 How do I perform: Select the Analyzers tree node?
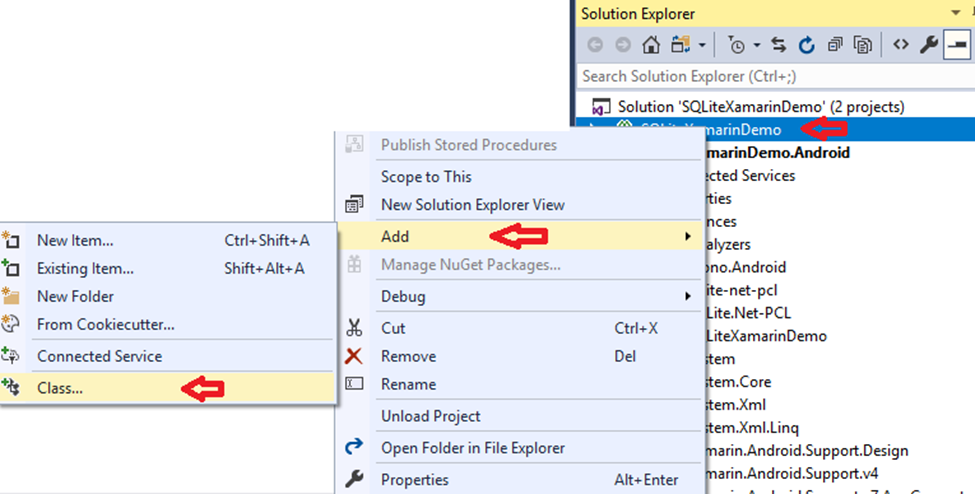(x=728, y=245)
